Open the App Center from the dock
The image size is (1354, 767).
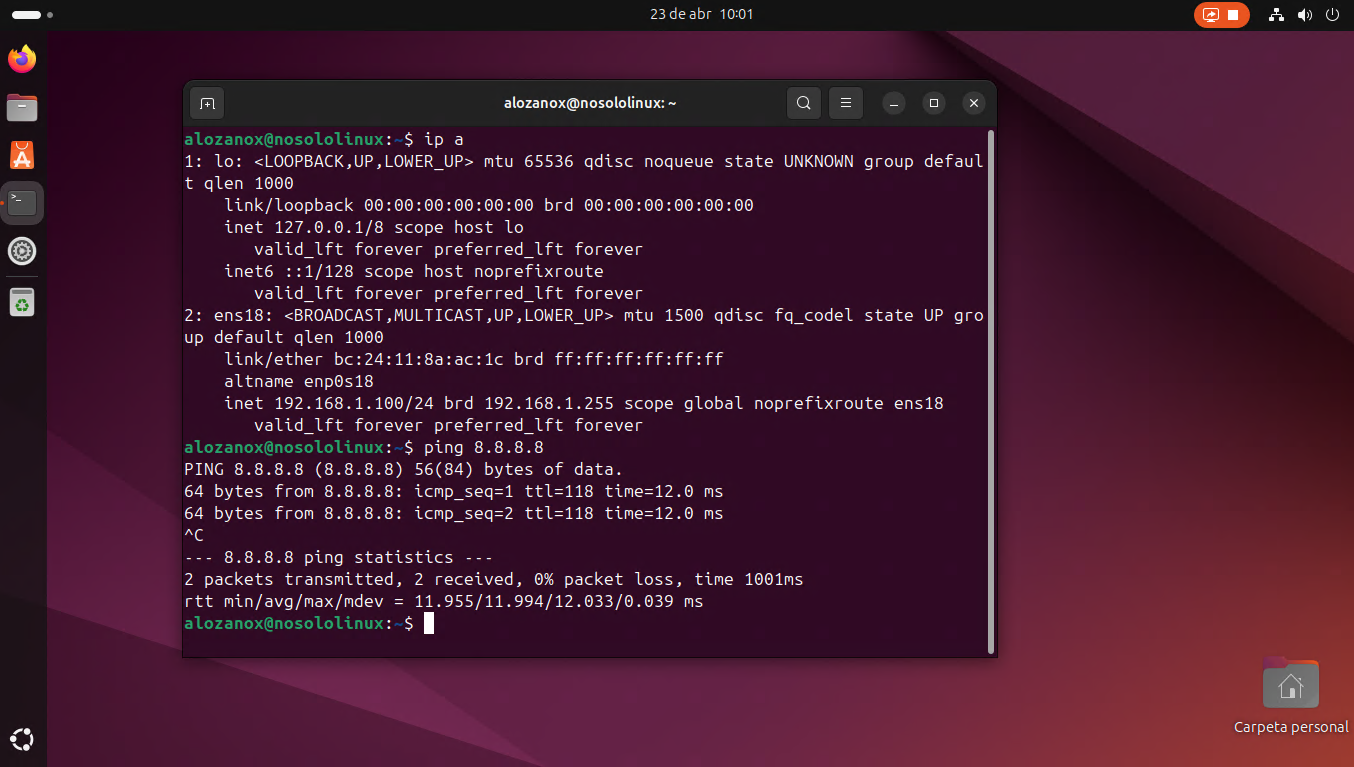pyautogui.click(x=22, y=155)
